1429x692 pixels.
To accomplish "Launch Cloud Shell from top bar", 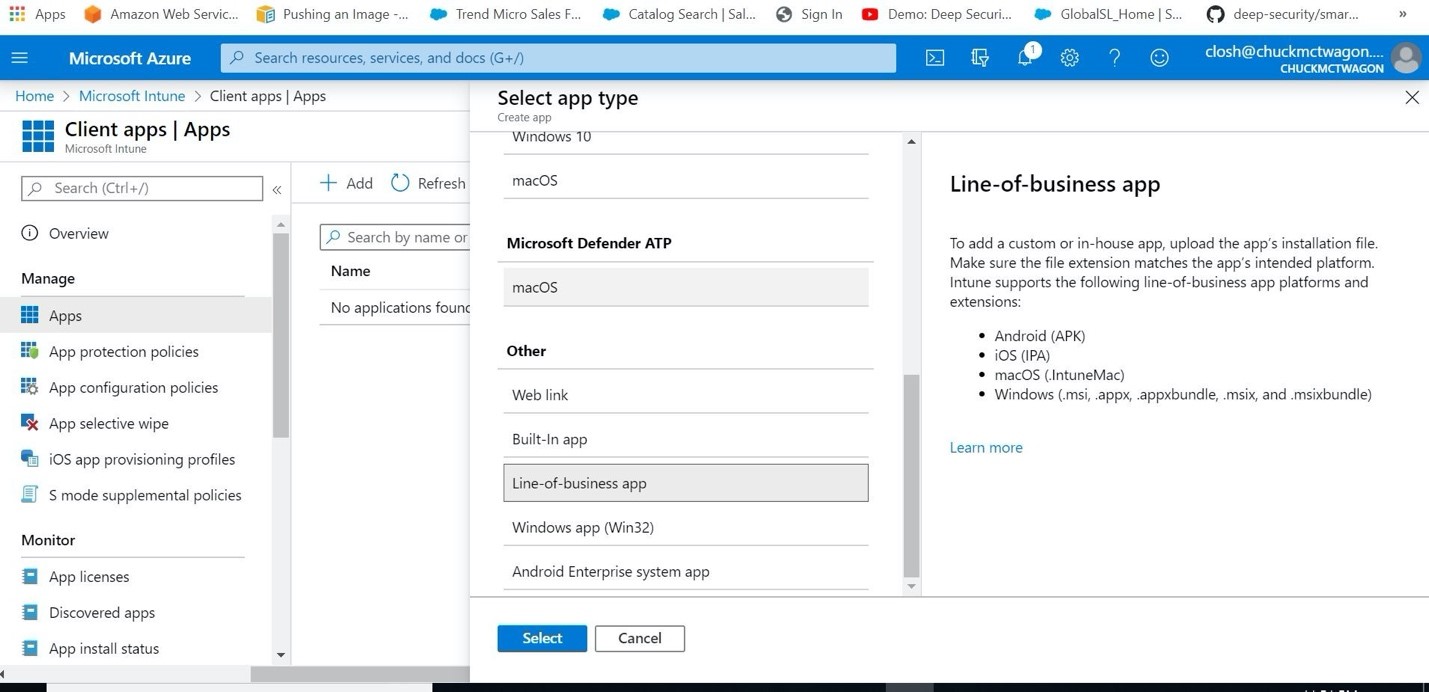I will 935,58.
